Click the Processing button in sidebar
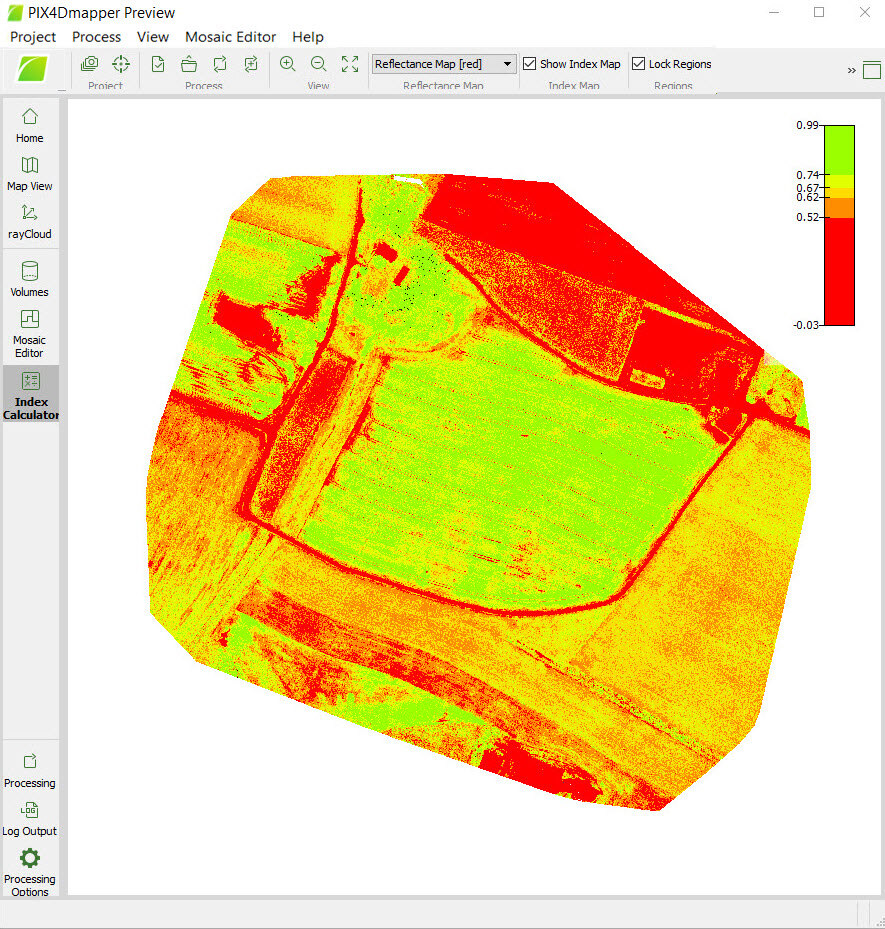 [30, 770]
